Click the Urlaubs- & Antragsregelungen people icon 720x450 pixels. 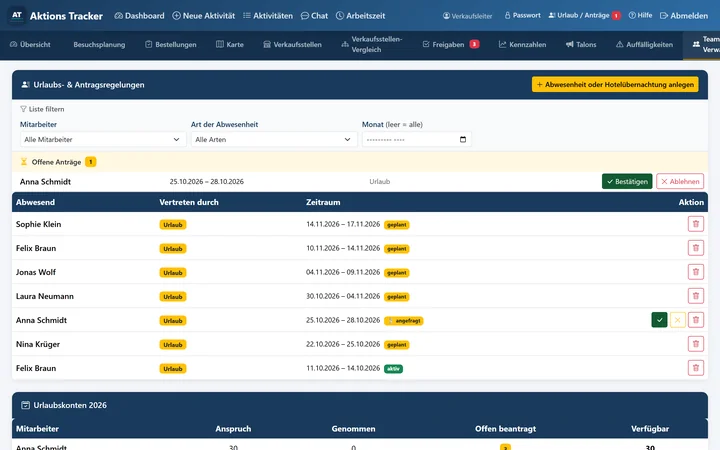click(26, 84)
